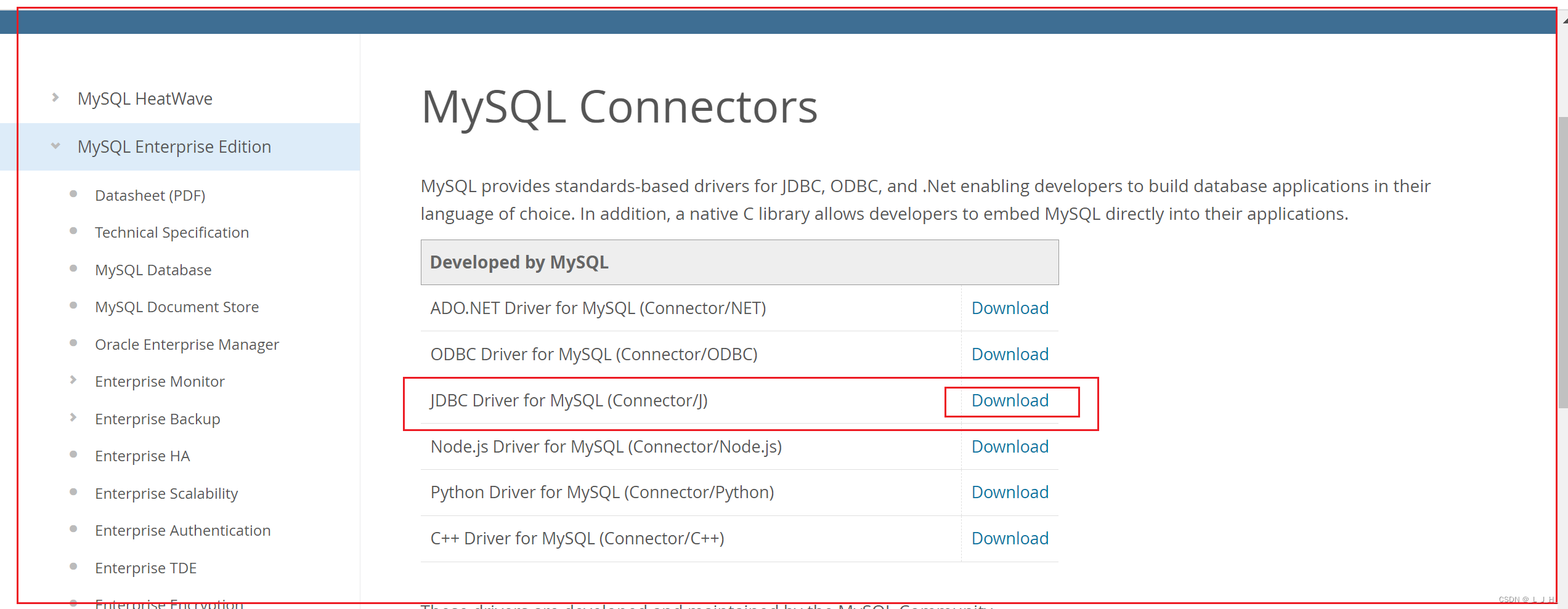Open Enterprise Monitor sidebar item

point(160,381)
